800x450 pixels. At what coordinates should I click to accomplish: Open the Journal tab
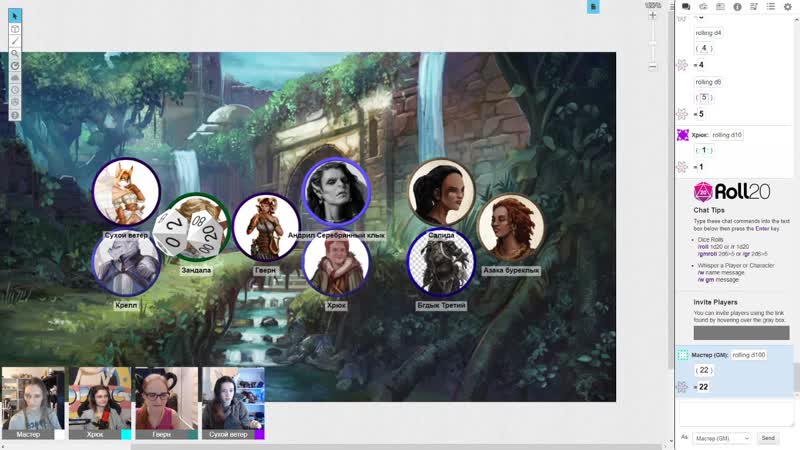click(720, 7)
